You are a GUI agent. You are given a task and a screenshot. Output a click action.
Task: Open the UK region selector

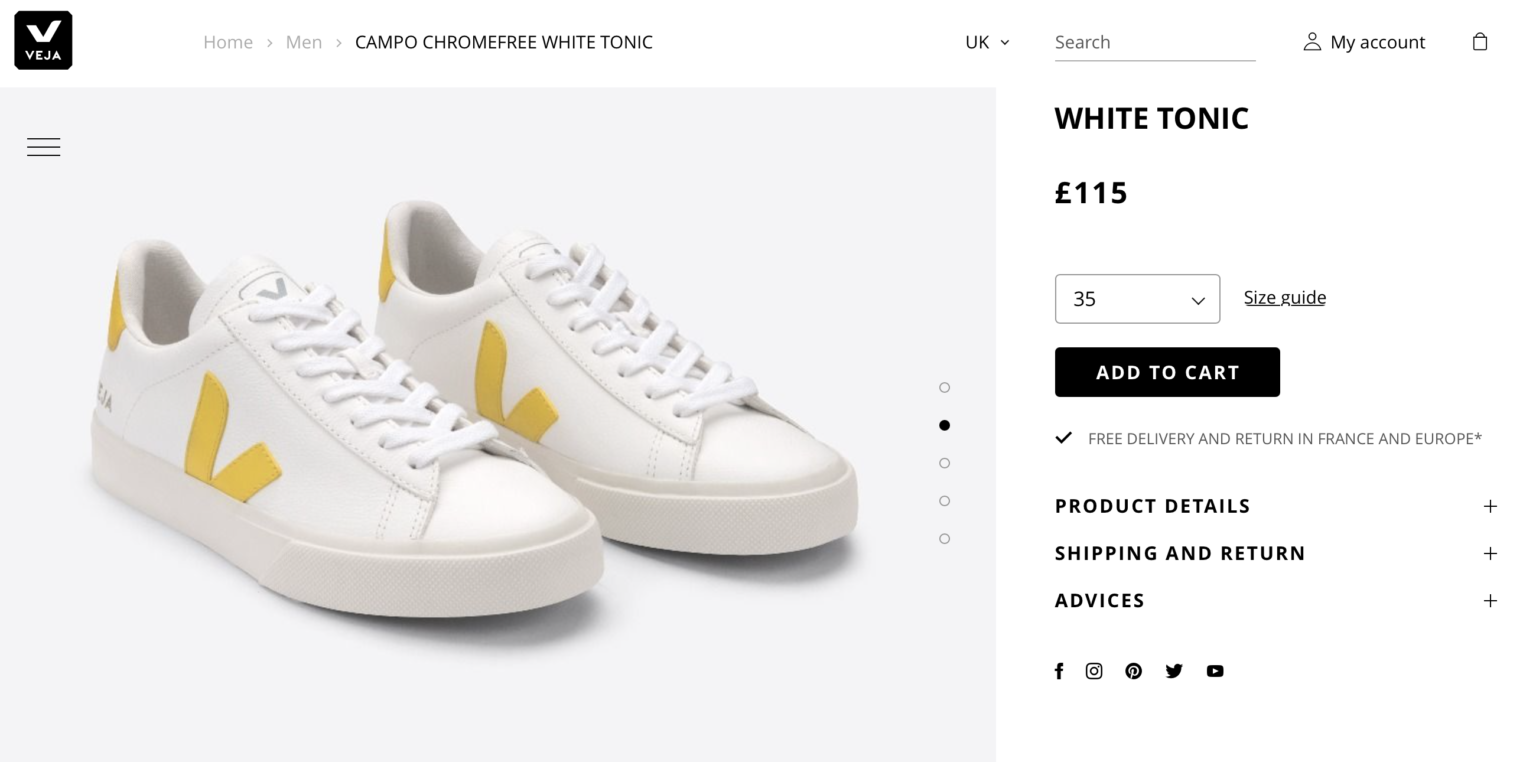click(985, 42)
